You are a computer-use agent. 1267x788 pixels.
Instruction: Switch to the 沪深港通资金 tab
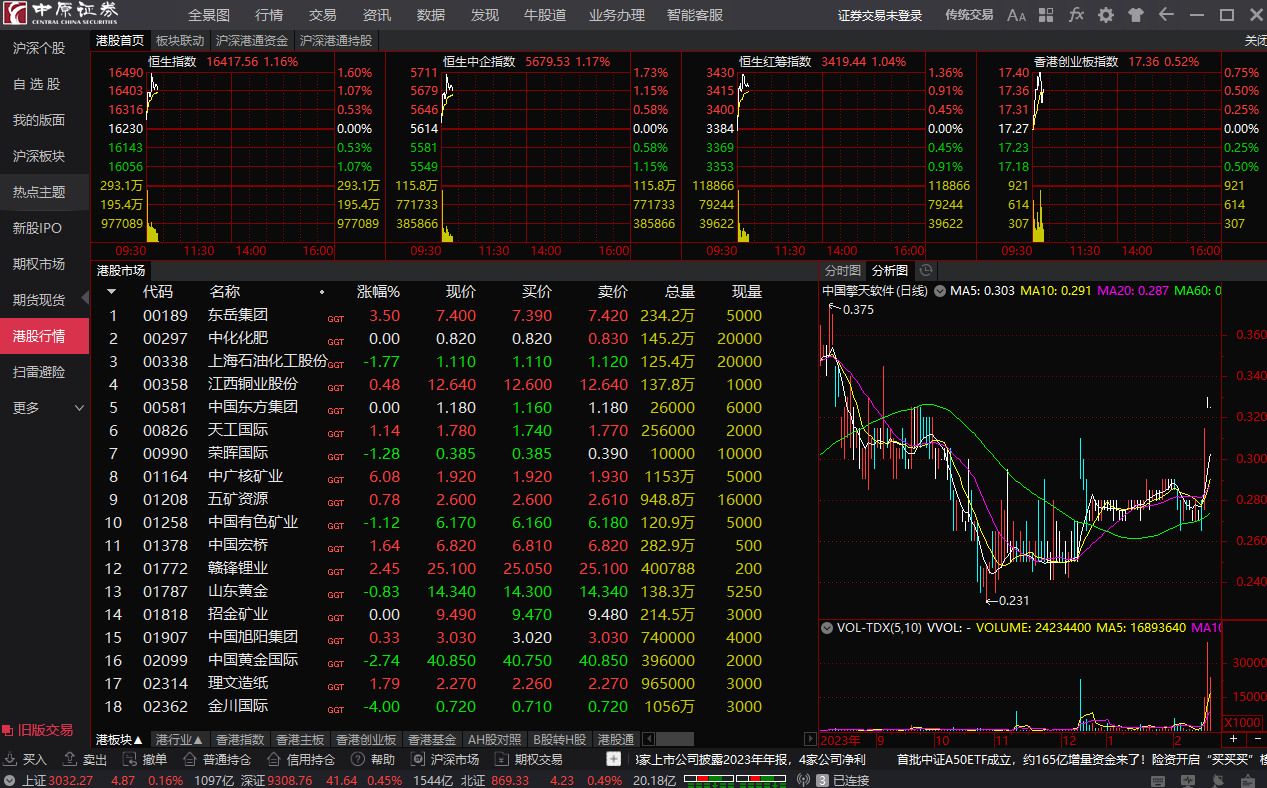pyautogui.click(x=252, y=41)
